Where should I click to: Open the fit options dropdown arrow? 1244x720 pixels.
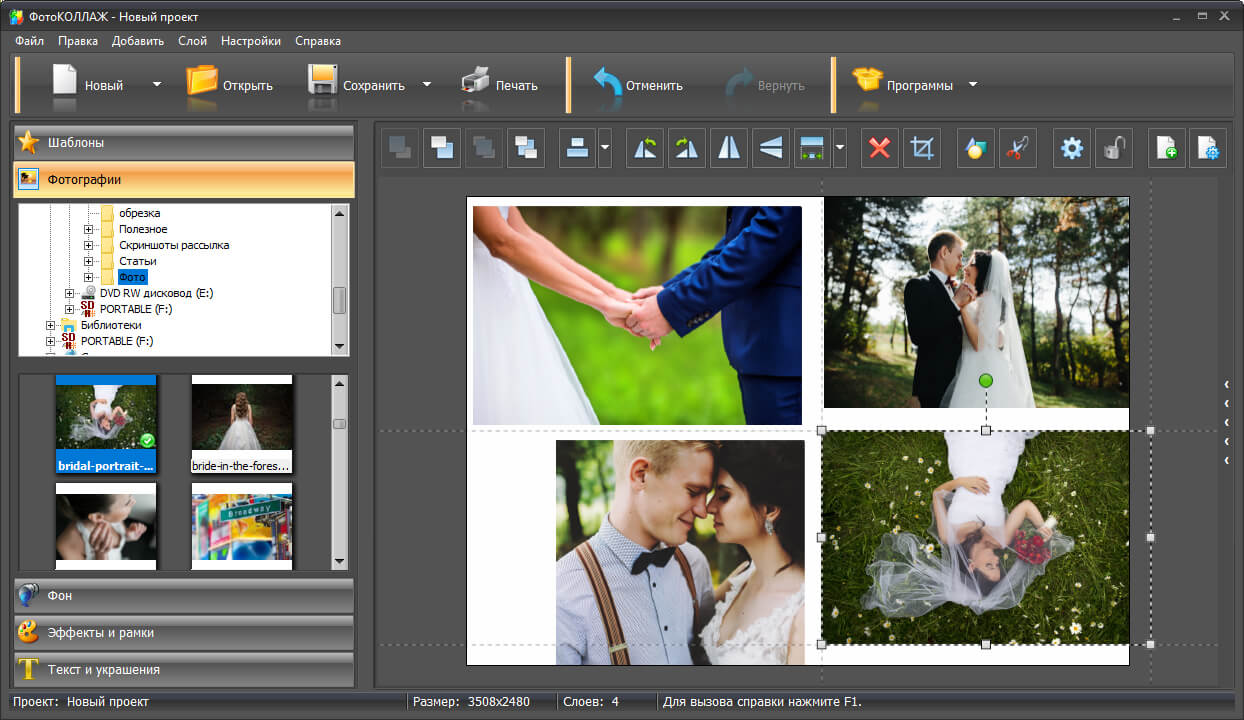pyautogui.click(x=839, y=149)
